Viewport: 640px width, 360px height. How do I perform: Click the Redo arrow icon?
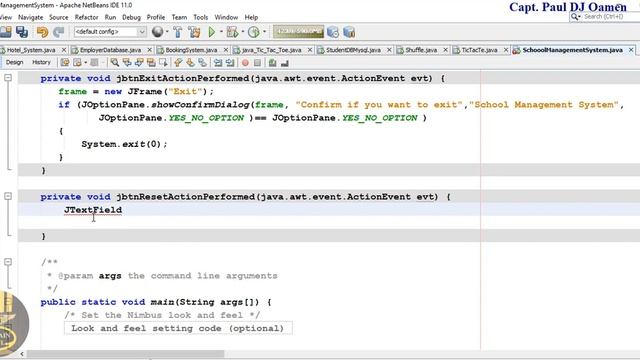point(59,32)
